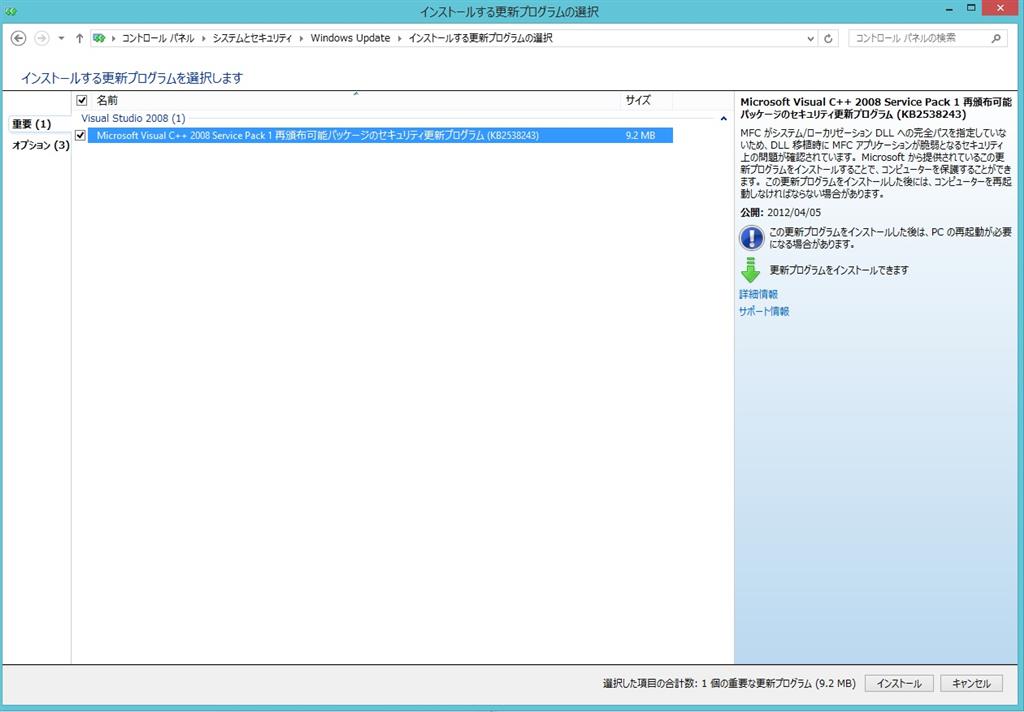Image resolution: width=1024 pixels, height=712 pixels.
Task: Click 9.2 MB size cell
Action: tap(640, 135)
